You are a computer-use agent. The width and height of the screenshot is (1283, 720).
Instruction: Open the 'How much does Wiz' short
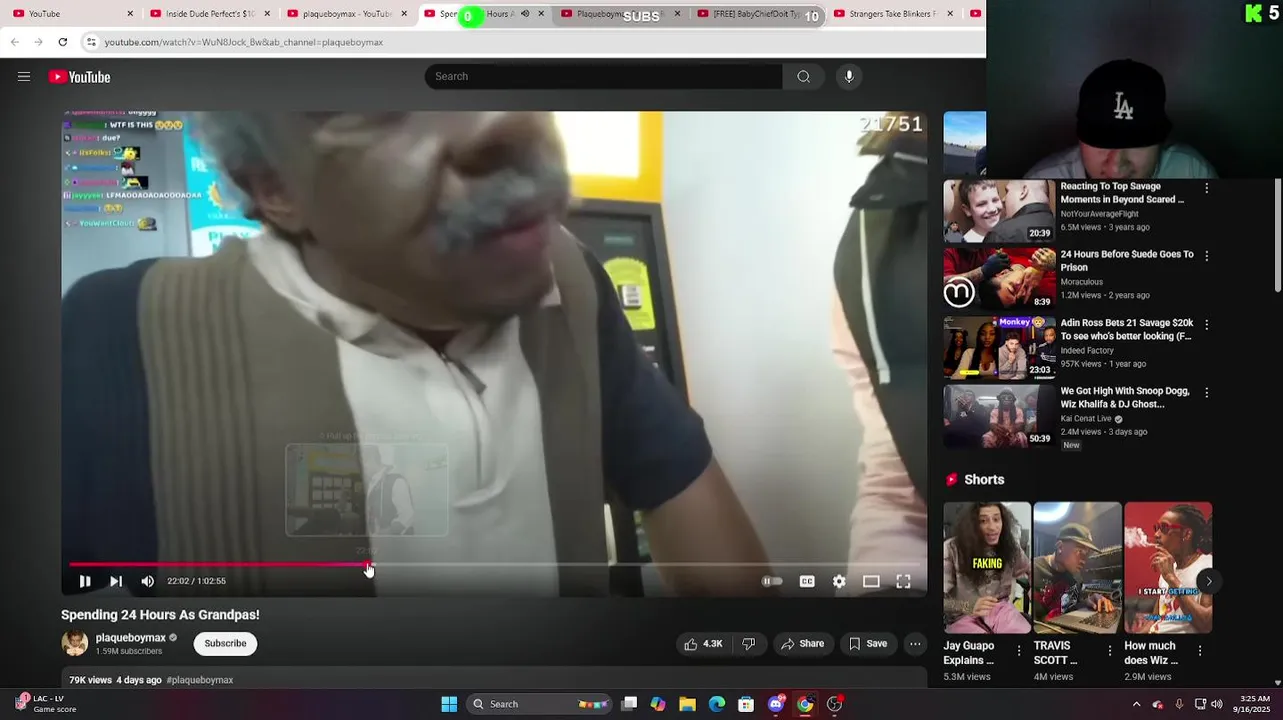(x=1168, y=567)
